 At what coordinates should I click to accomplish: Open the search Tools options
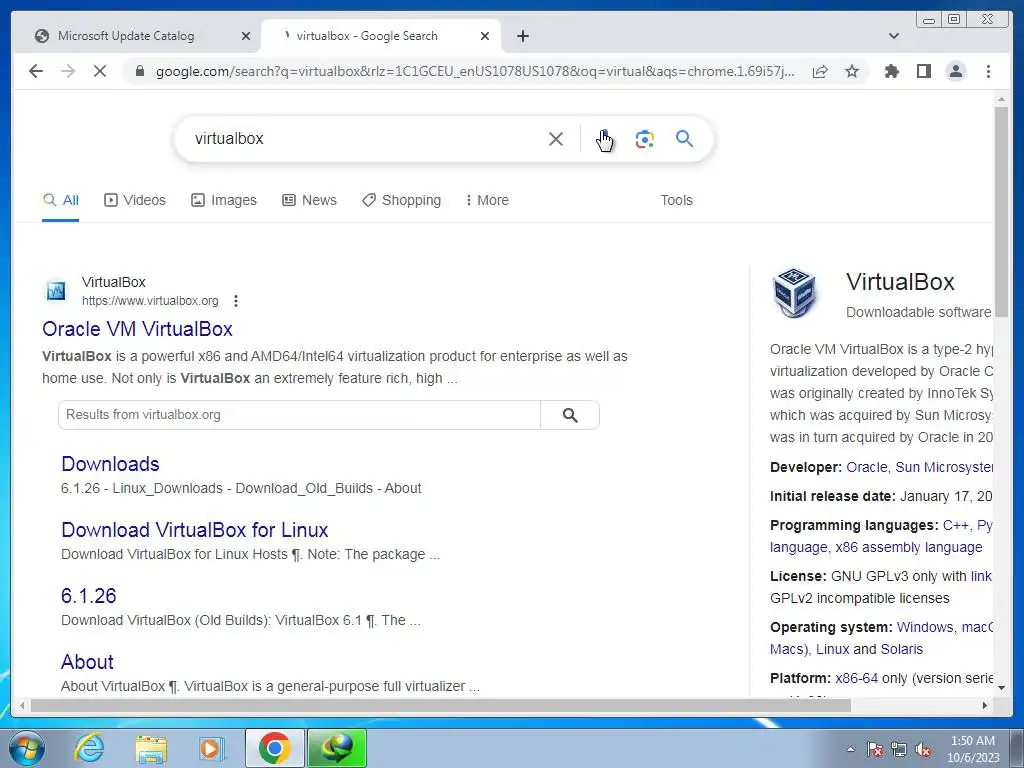pyautogui.click(x=676, y=200)
